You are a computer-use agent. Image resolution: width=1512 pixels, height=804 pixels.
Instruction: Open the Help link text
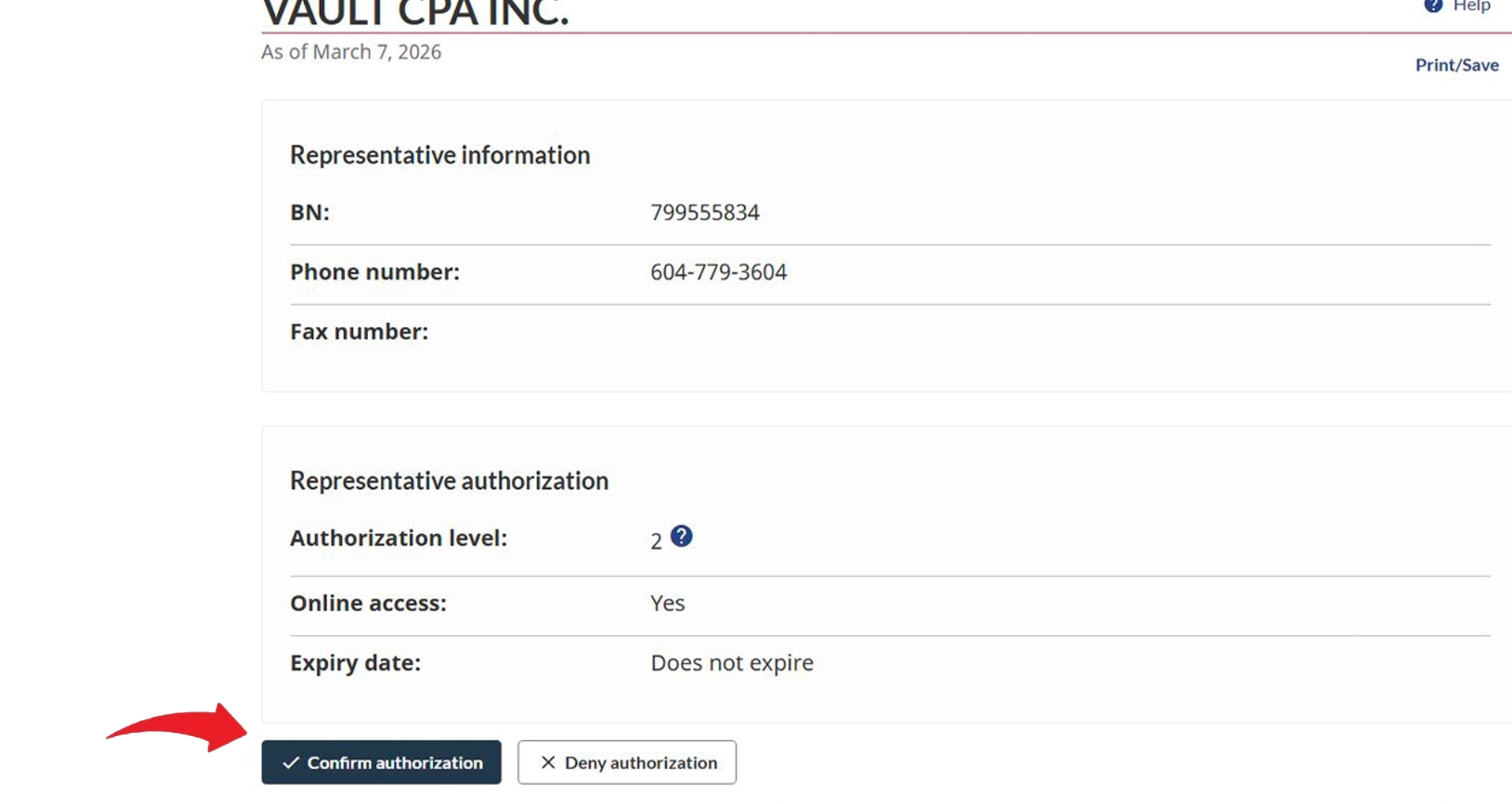(1471, 6)
